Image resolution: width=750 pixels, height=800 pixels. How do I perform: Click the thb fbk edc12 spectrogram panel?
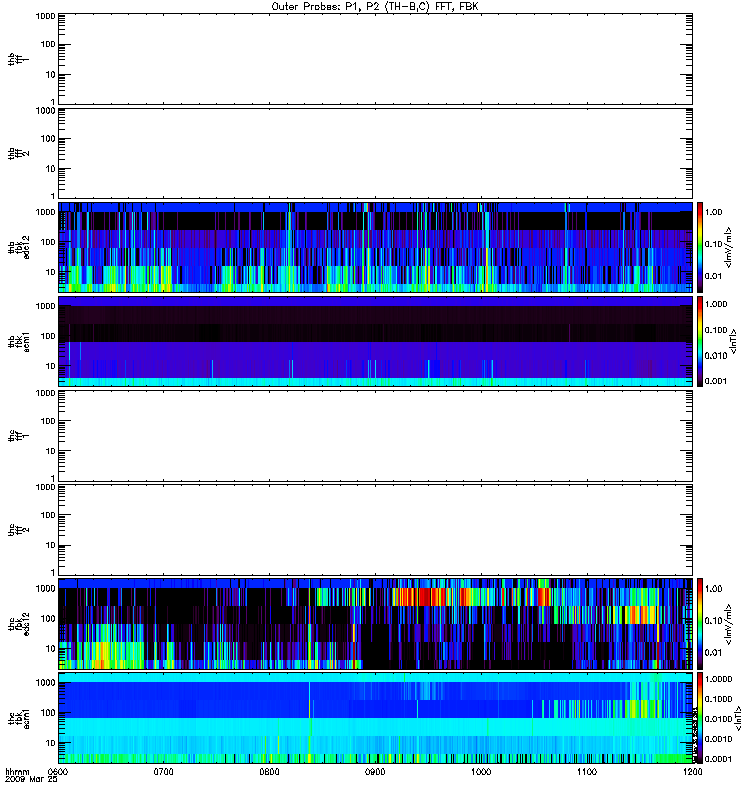(376, 247)
